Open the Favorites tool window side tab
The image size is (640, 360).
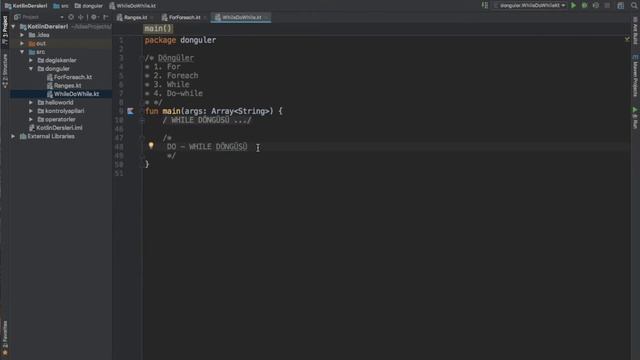[x=5, y=338]
